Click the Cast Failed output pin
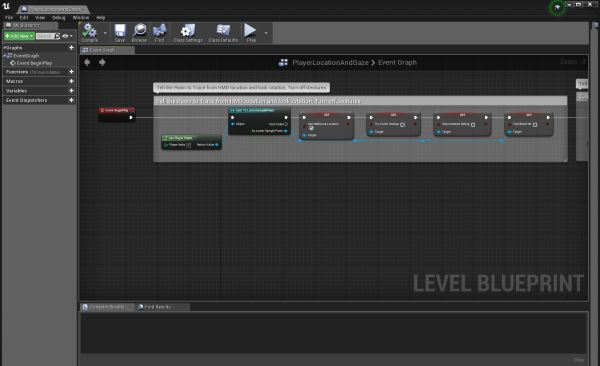The image size is (600, 366). click(x=286, y=124)
